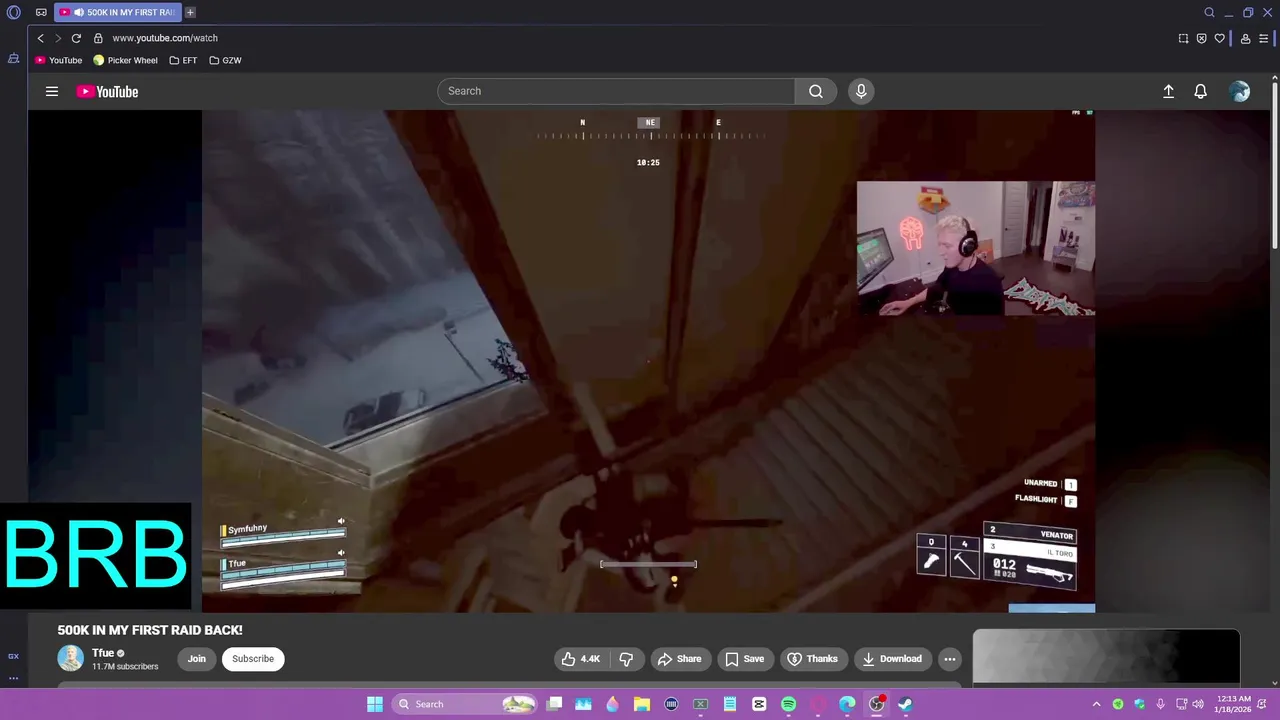Open OBS Studio from taskbar
1280x720 pixels.
coord(876,704)
